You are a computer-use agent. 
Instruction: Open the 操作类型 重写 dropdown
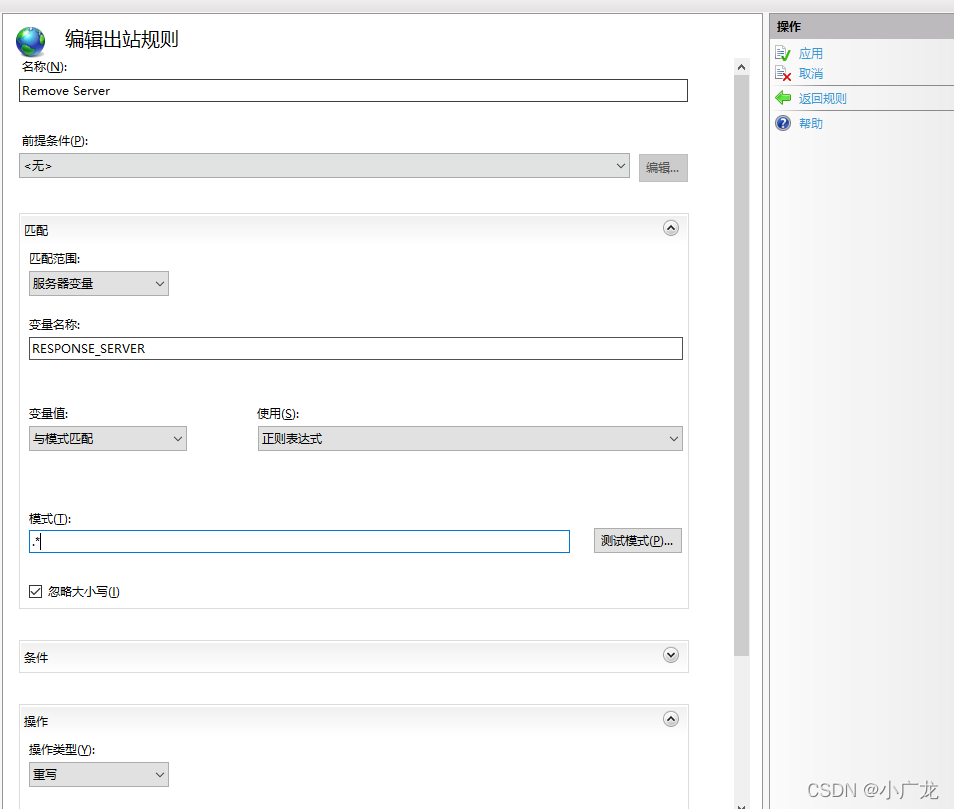99,774
